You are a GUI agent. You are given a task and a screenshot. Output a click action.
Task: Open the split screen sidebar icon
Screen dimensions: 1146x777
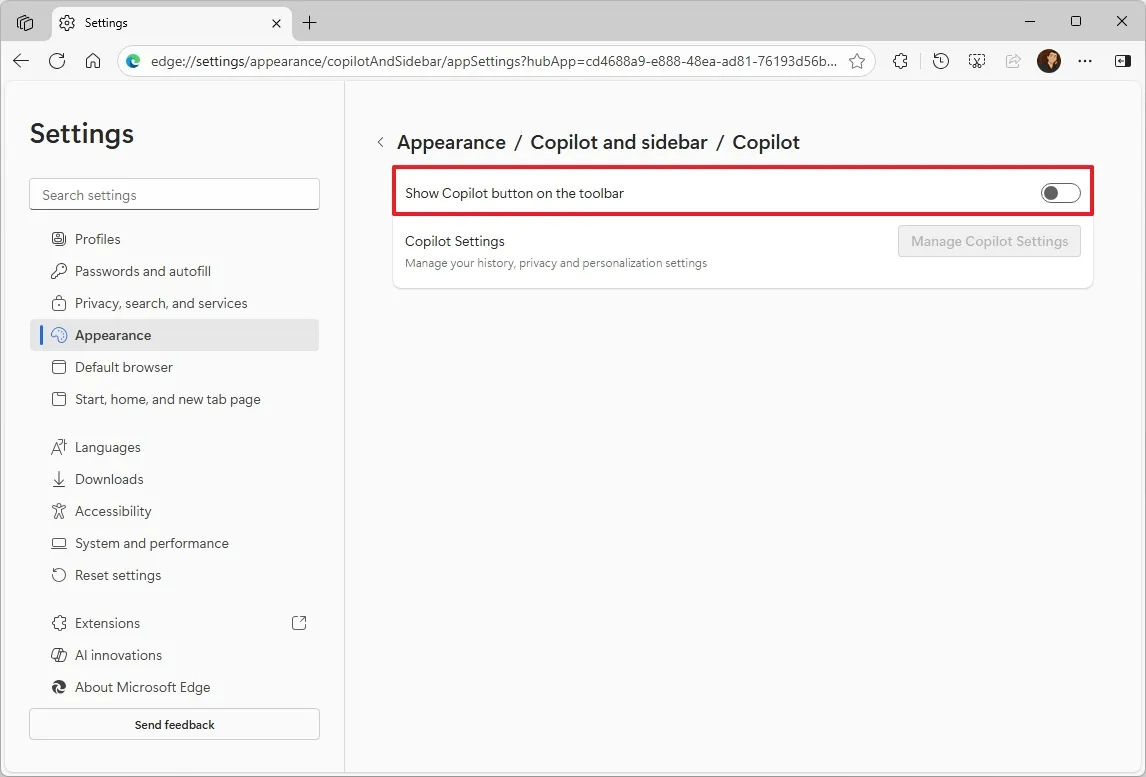pyautogui.click(x=1122, y=61)
